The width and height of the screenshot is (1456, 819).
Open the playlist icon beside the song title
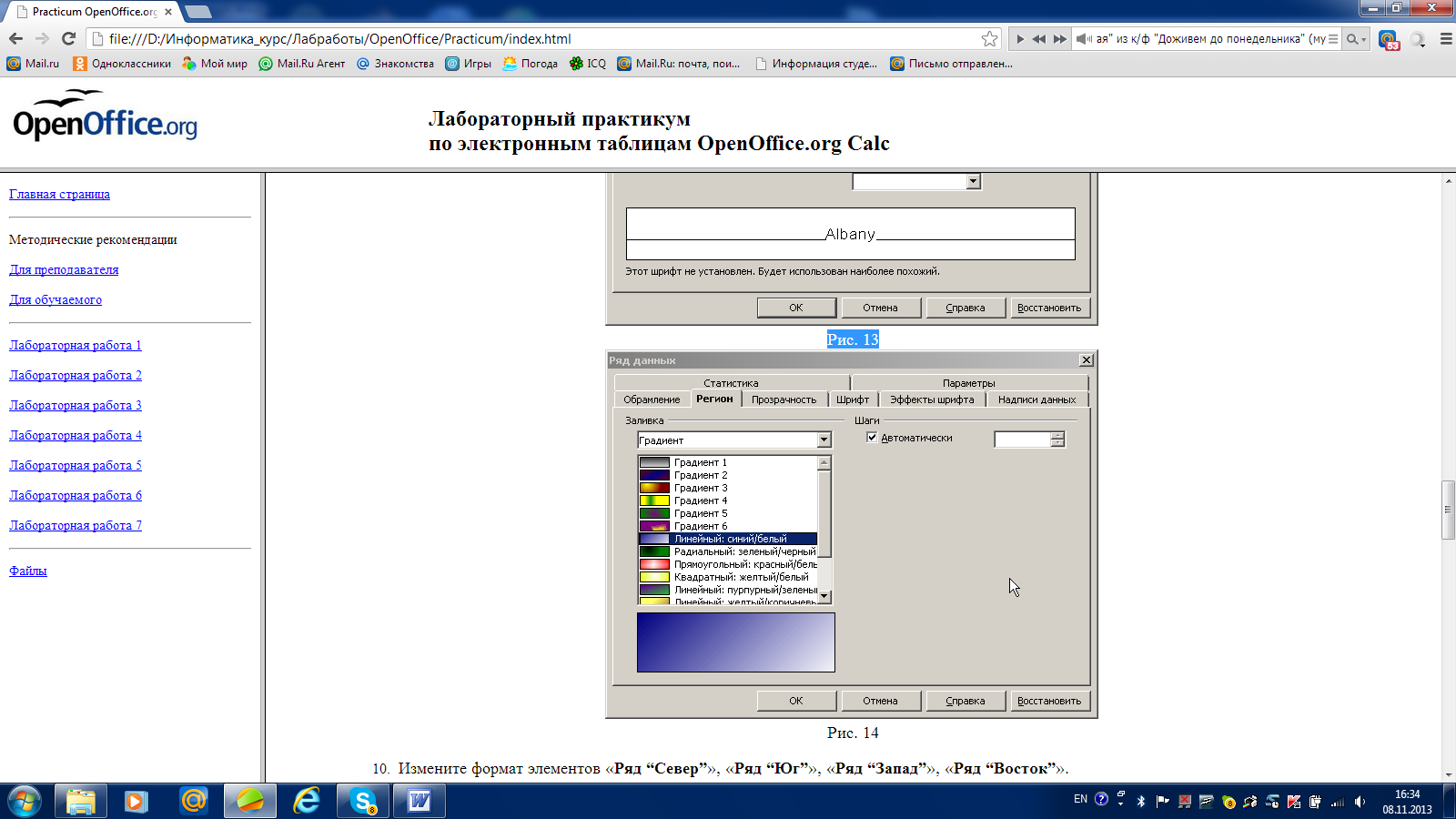1333,39
